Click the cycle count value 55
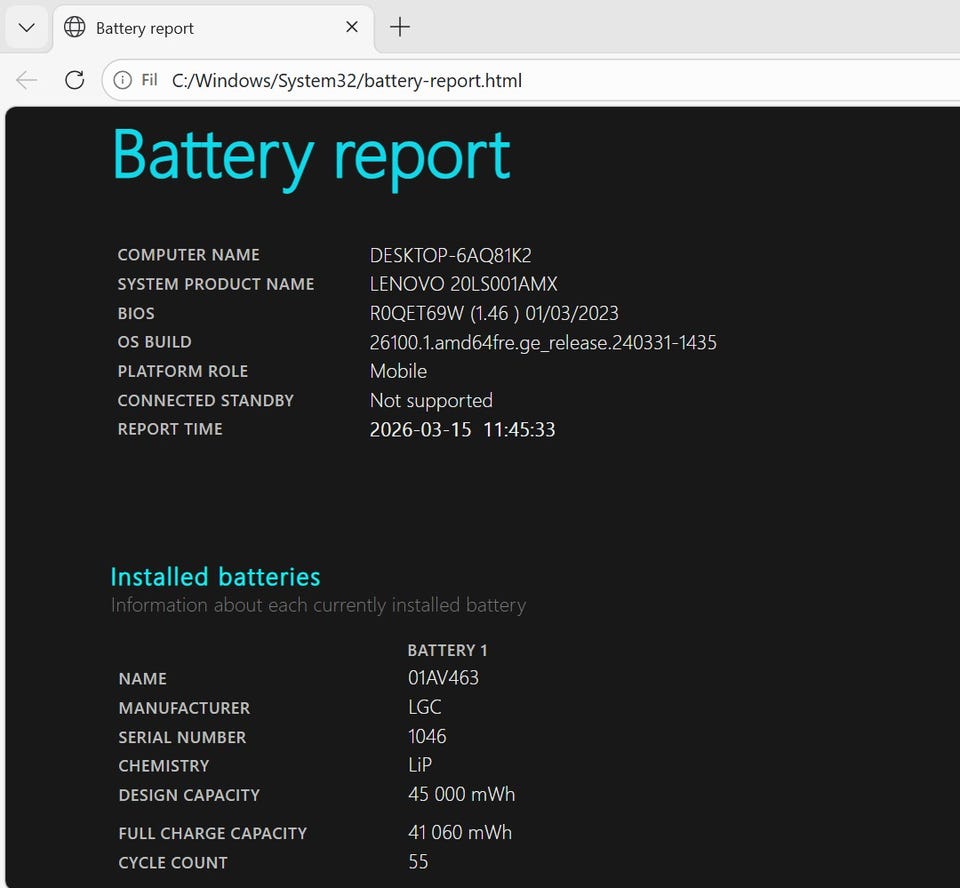The image size is (960, 888). point(418,862)
